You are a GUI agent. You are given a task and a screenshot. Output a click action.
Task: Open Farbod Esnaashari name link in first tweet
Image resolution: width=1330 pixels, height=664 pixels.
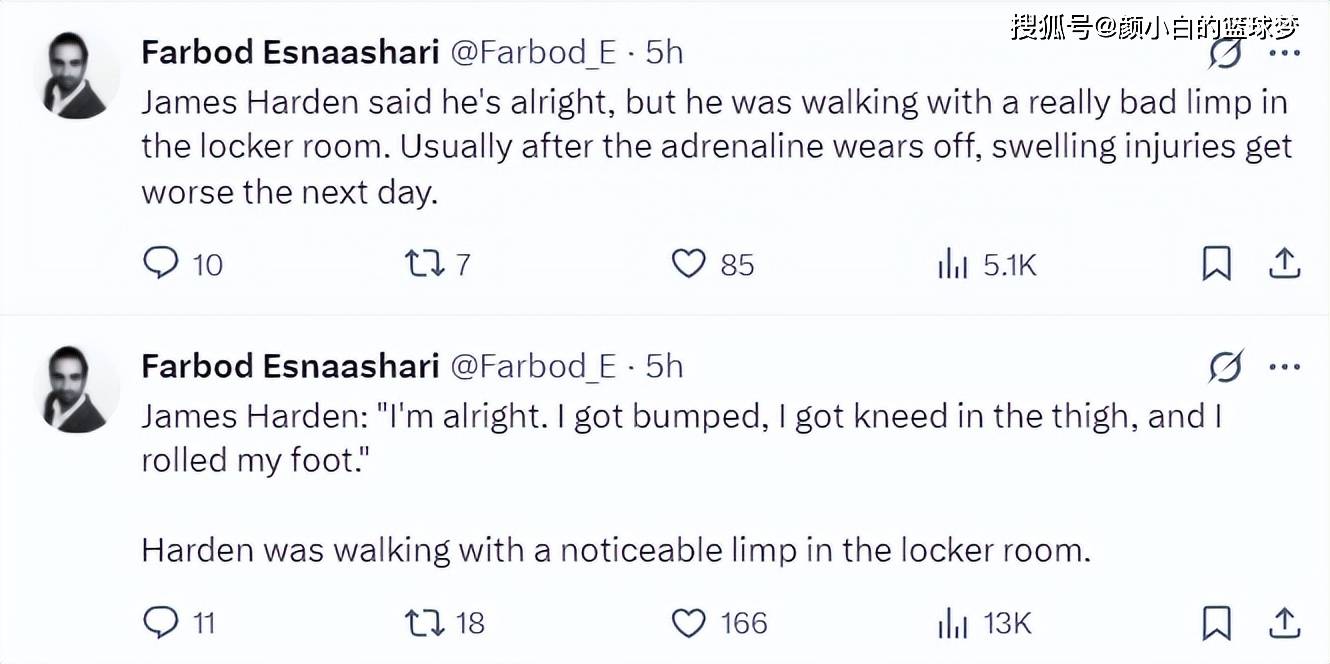tap(291, 52)
